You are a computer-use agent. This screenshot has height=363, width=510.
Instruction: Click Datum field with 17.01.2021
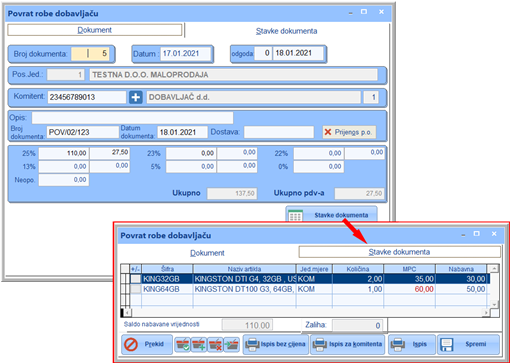(186, 54)
